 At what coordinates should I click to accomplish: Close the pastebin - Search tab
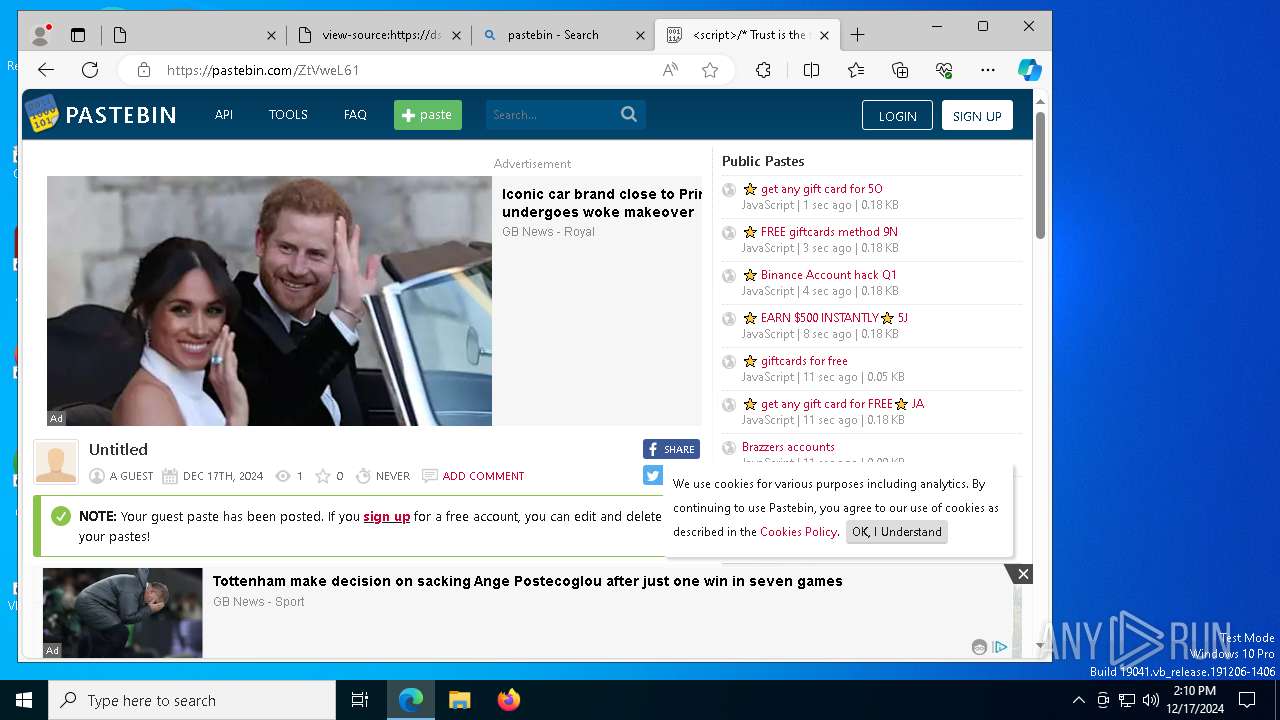pos(640,35)
